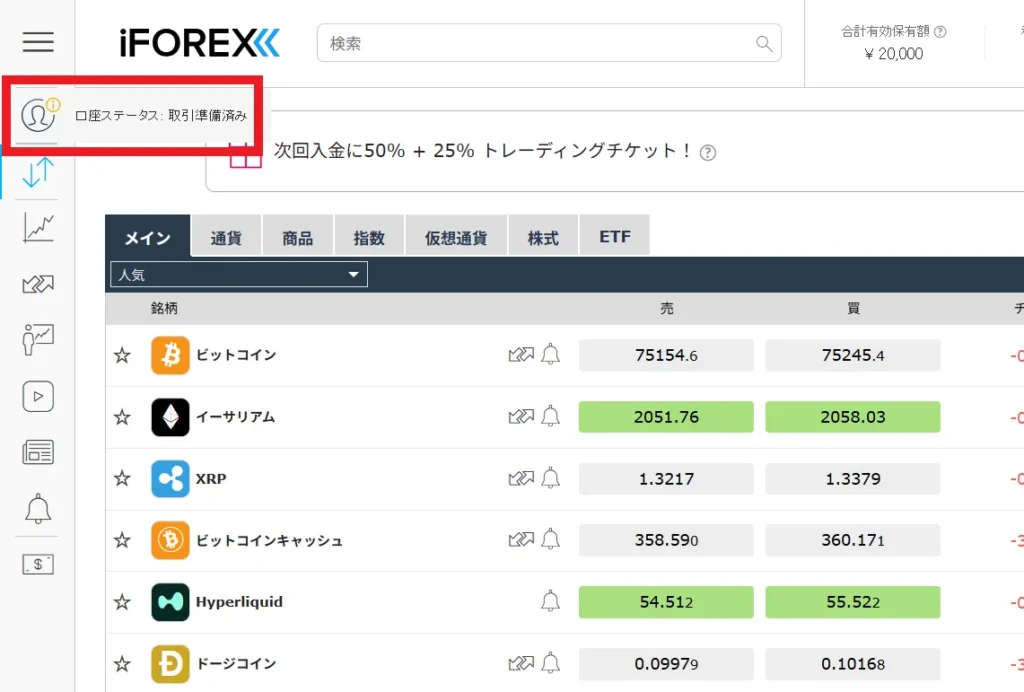This screenshot has width=1024, height=692.
Task: Click handshake icon in XRP row
Action: (521, 478)
